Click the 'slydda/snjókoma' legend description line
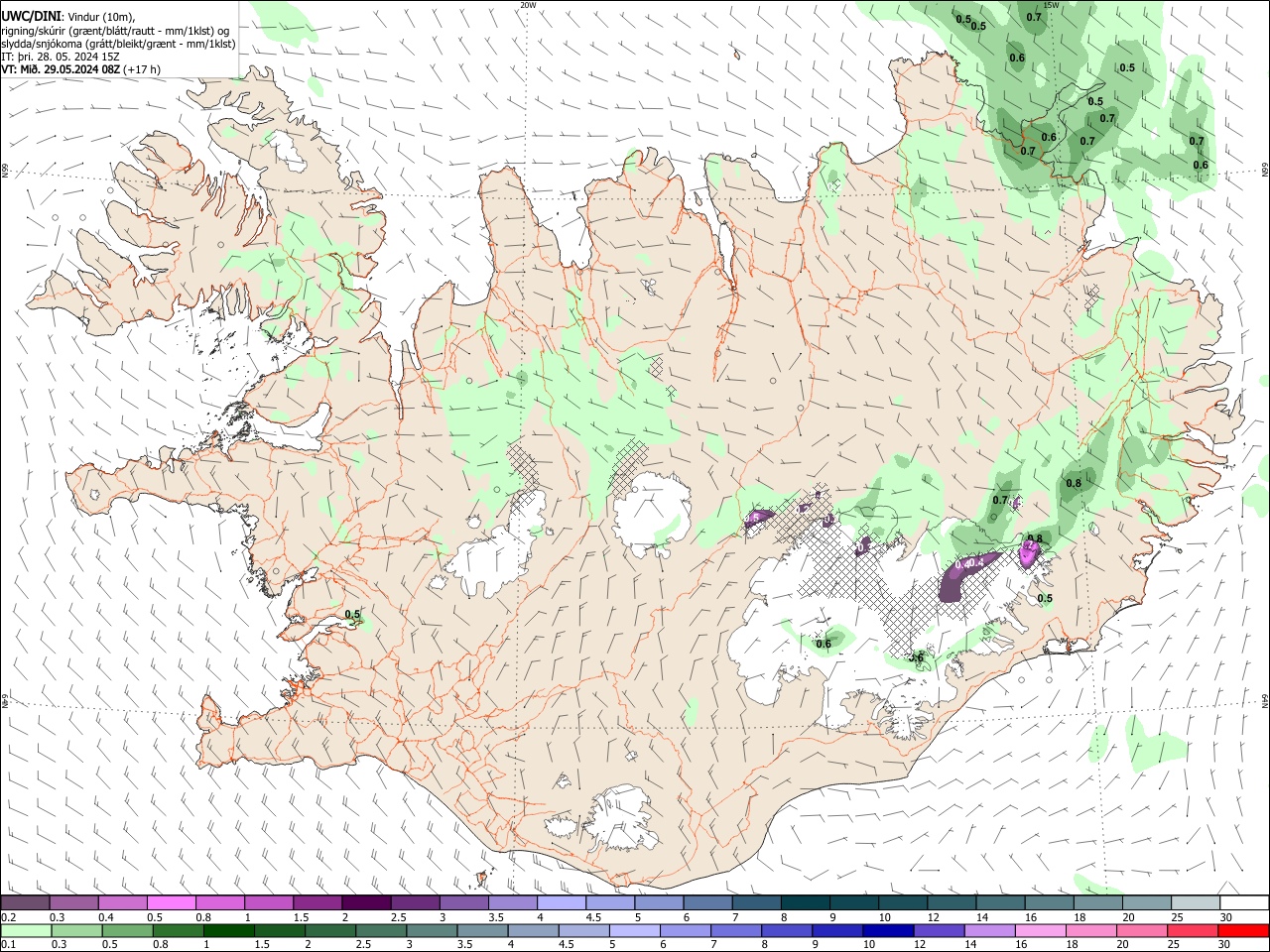1270x952 pixels. (119, 44)
